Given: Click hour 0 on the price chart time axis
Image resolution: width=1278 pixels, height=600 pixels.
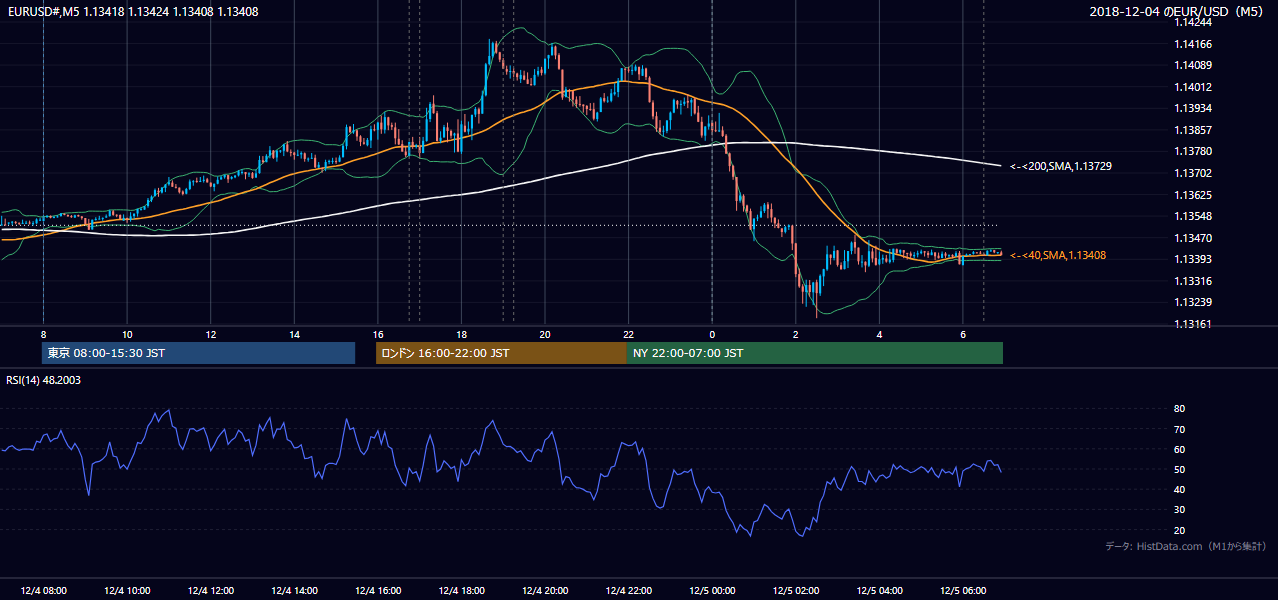Looking at the screenshot, I should click(712, 334).
